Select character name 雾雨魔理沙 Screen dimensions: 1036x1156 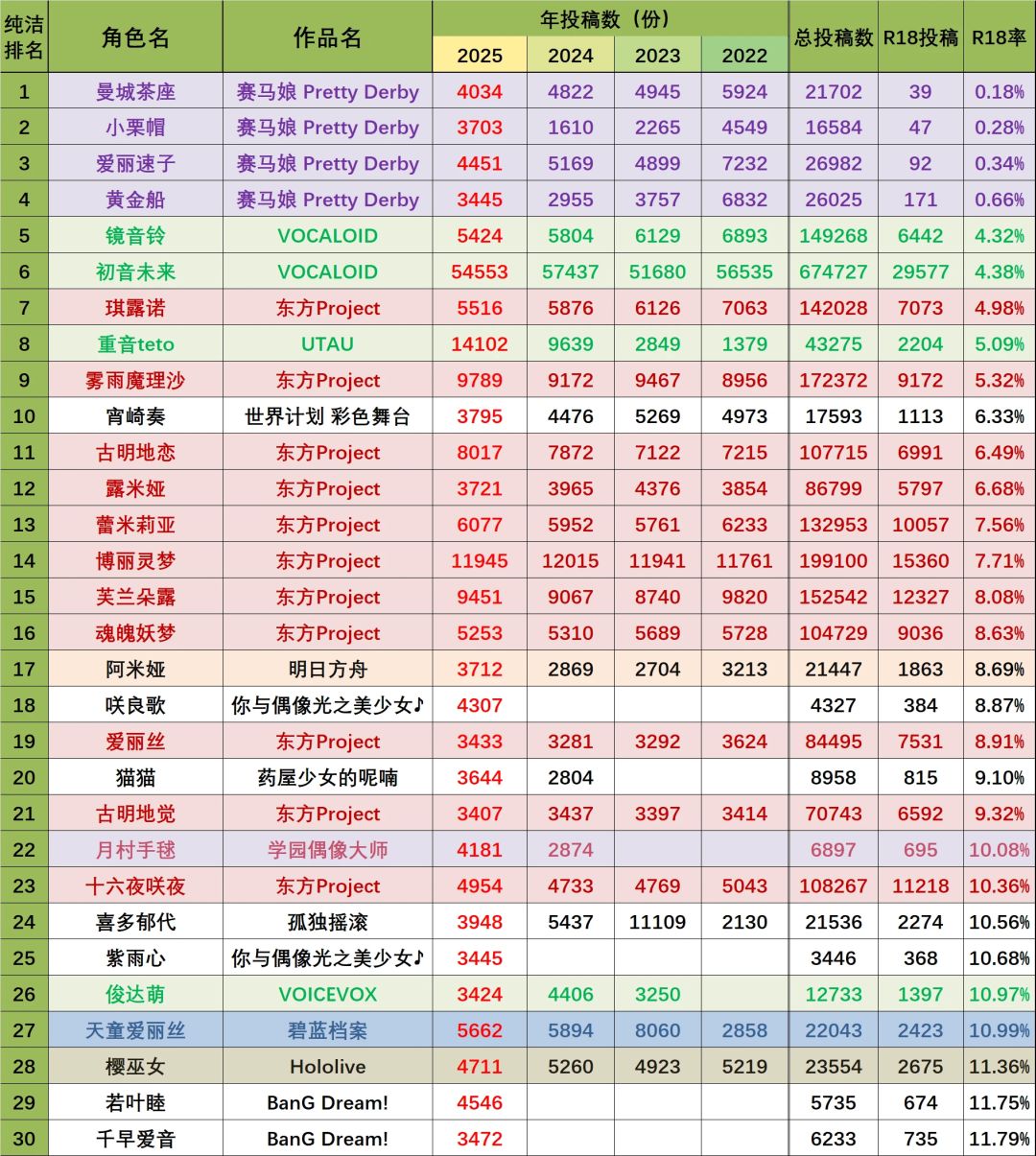pos(135,381)
